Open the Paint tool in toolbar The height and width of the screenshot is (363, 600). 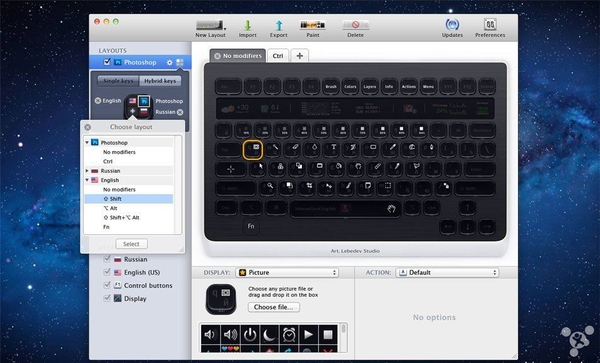313,25
